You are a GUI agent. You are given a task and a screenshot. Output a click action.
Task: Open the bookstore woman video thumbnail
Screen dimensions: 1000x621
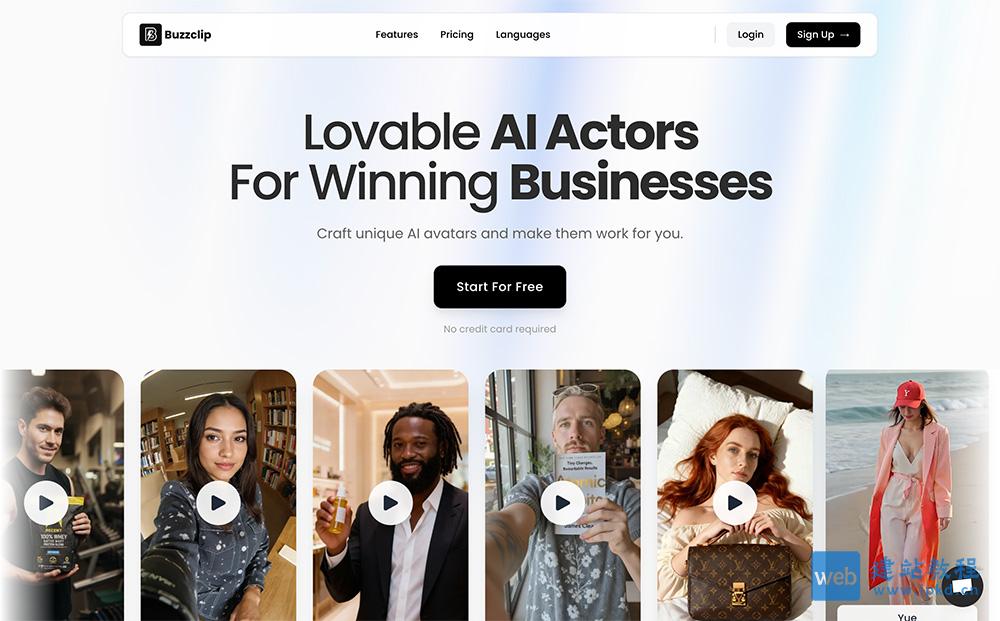click(218, 495)
